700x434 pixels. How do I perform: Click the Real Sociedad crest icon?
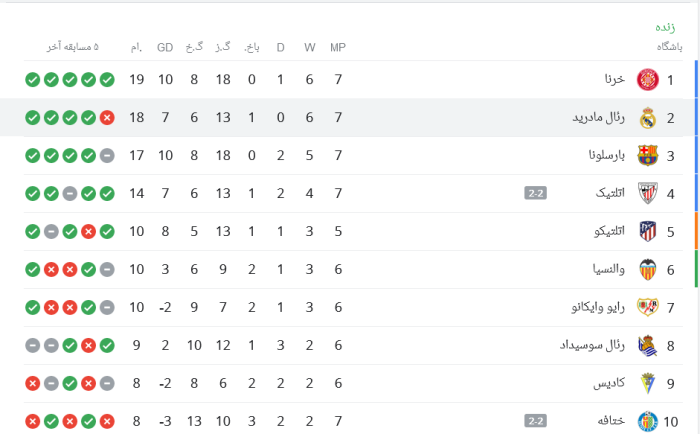(x=647, y=346)
